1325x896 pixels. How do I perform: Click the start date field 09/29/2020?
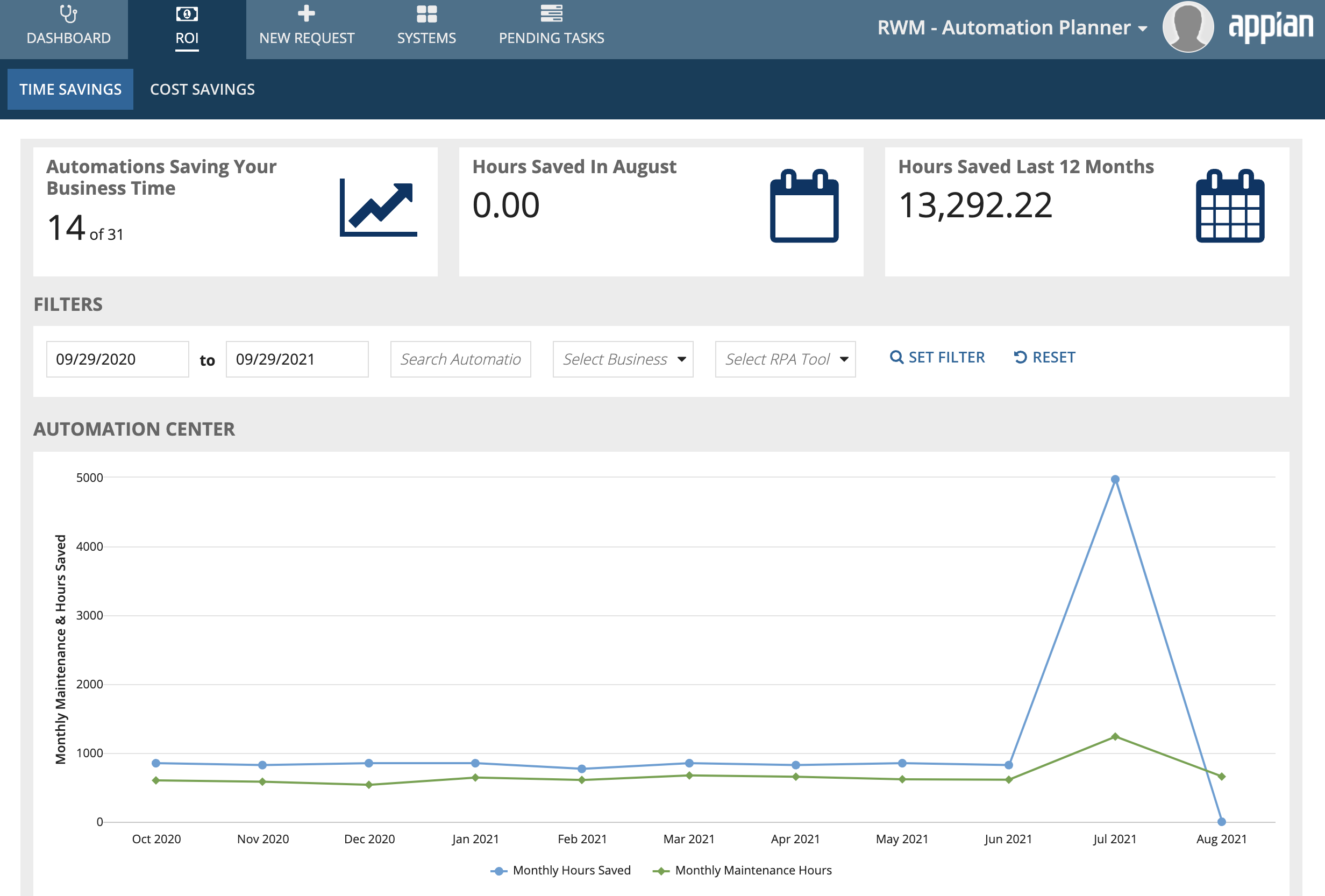(117, 359)
